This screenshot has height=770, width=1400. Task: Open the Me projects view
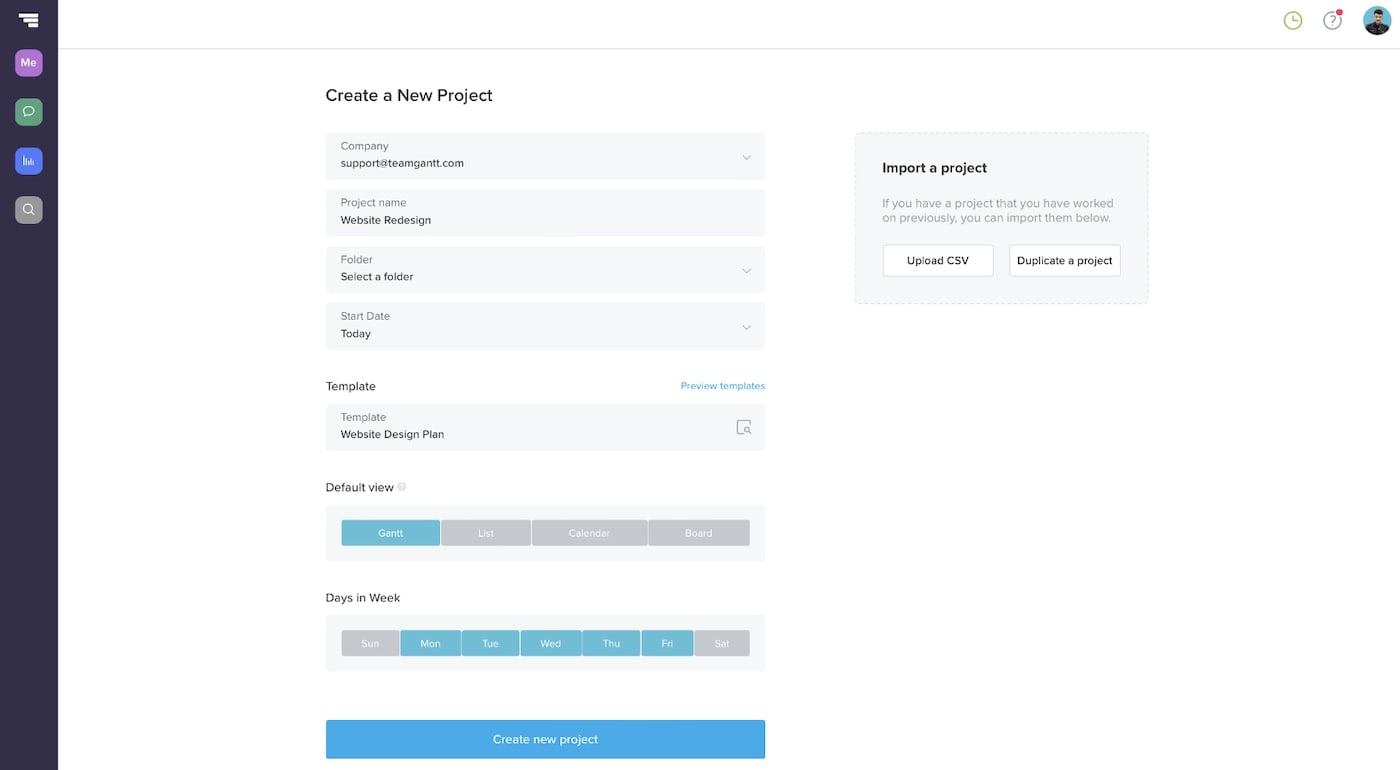tap(28, 62)
